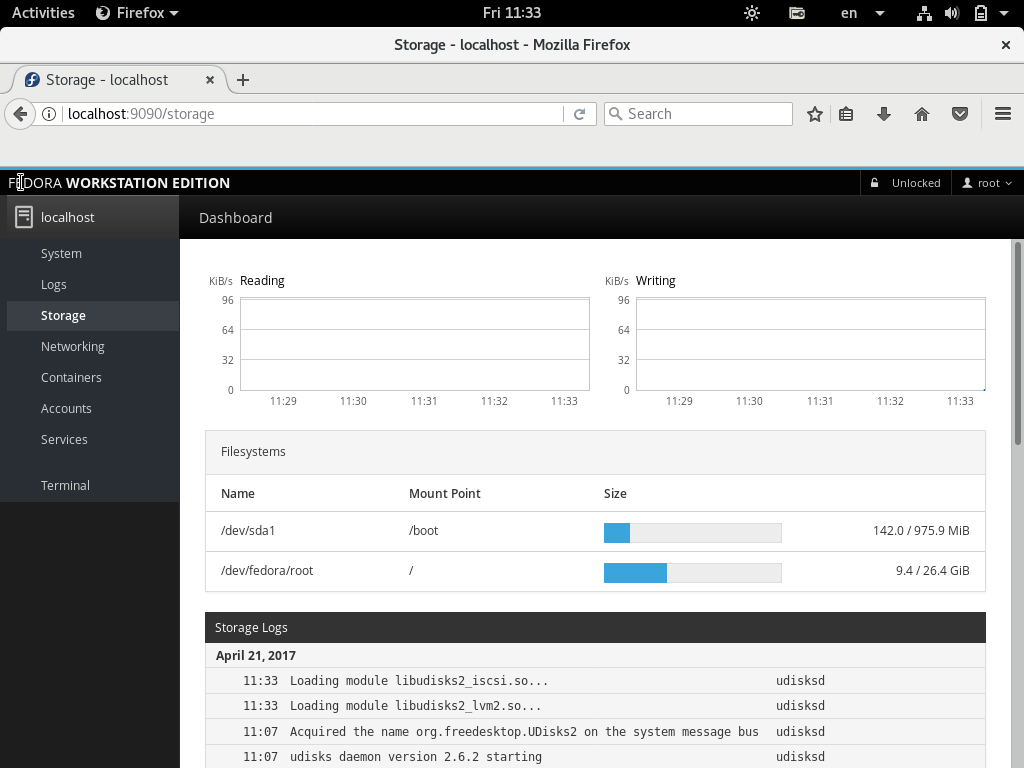Select the Storage - localhost browser tab

tap(120, 80)
